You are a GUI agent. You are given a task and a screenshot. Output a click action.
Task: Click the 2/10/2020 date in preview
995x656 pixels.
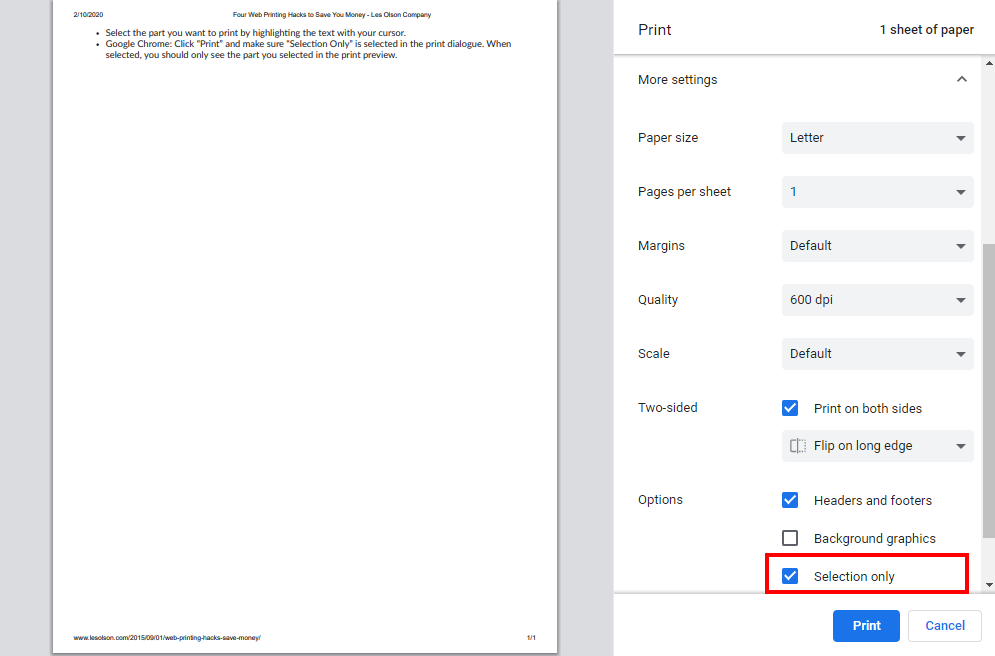pos(88,15)
